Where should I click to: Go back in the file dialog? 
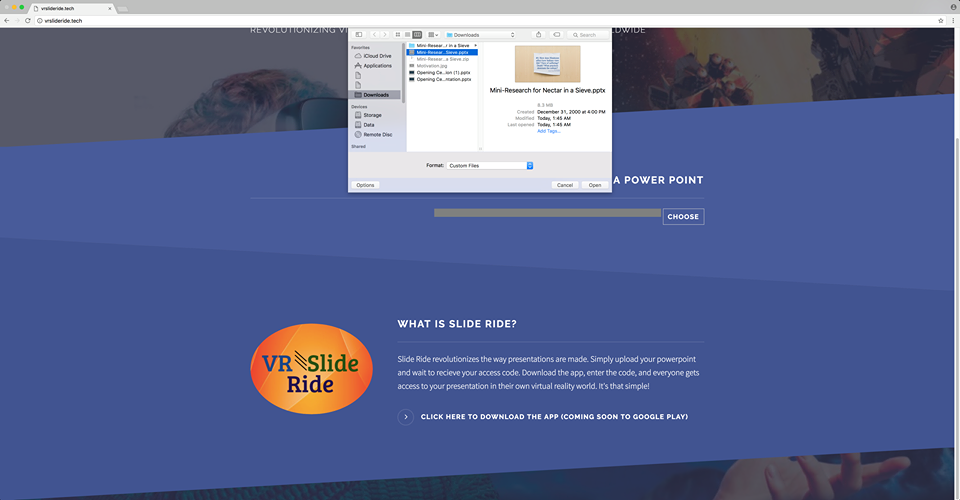click(375, 35)
